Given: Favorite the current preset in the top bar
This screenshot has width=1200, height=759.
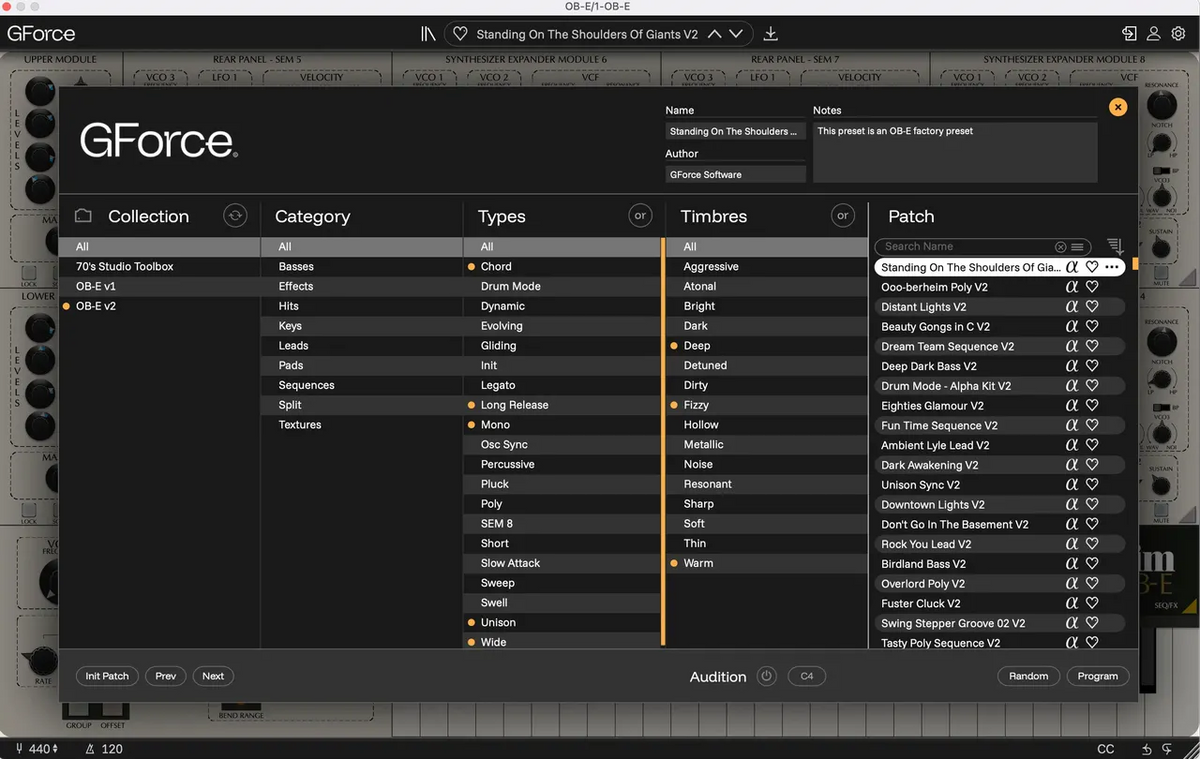Looking at the screenshot, I should 460,34.
